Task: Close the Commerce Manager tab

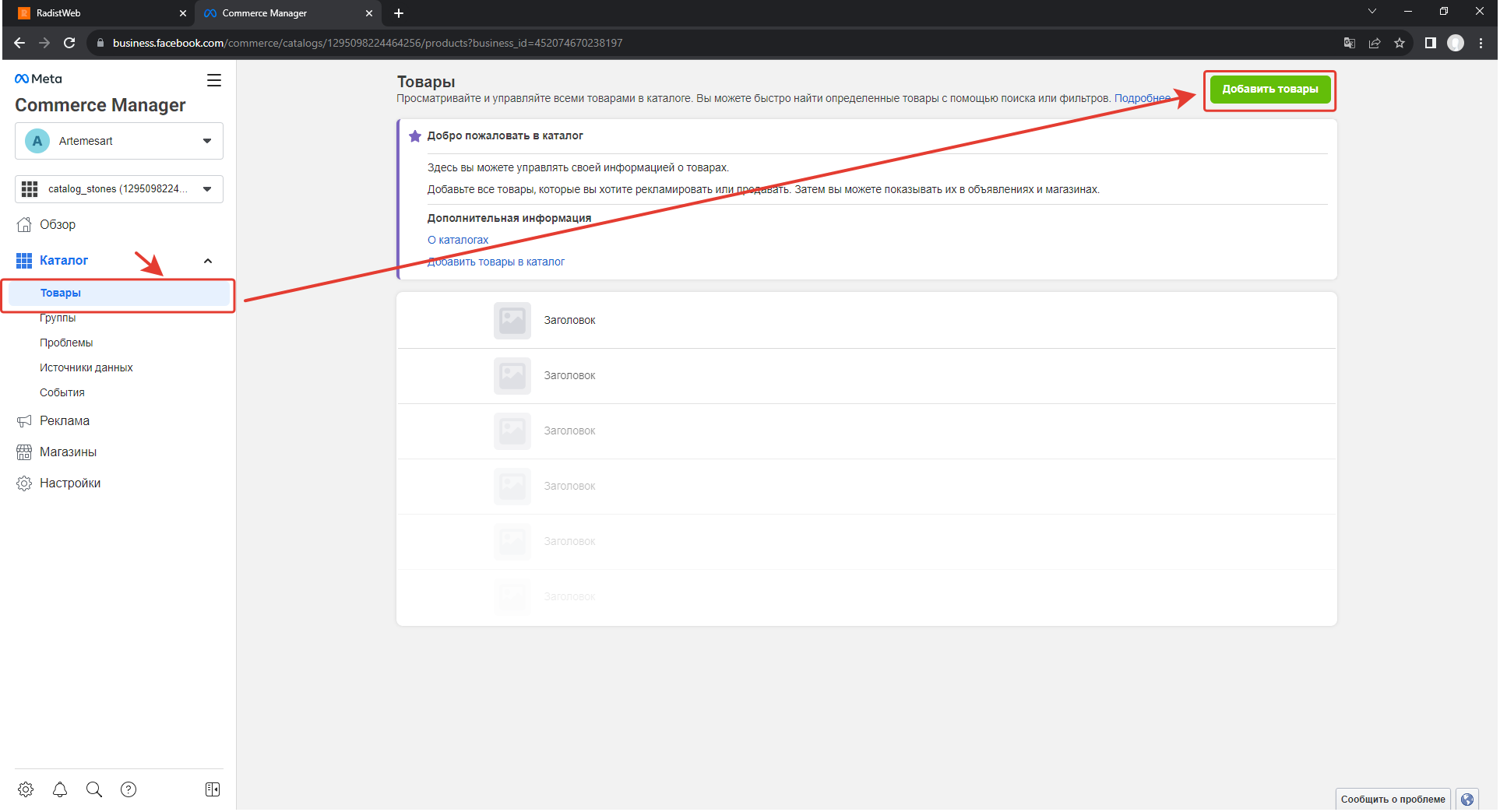Action: 369,13
